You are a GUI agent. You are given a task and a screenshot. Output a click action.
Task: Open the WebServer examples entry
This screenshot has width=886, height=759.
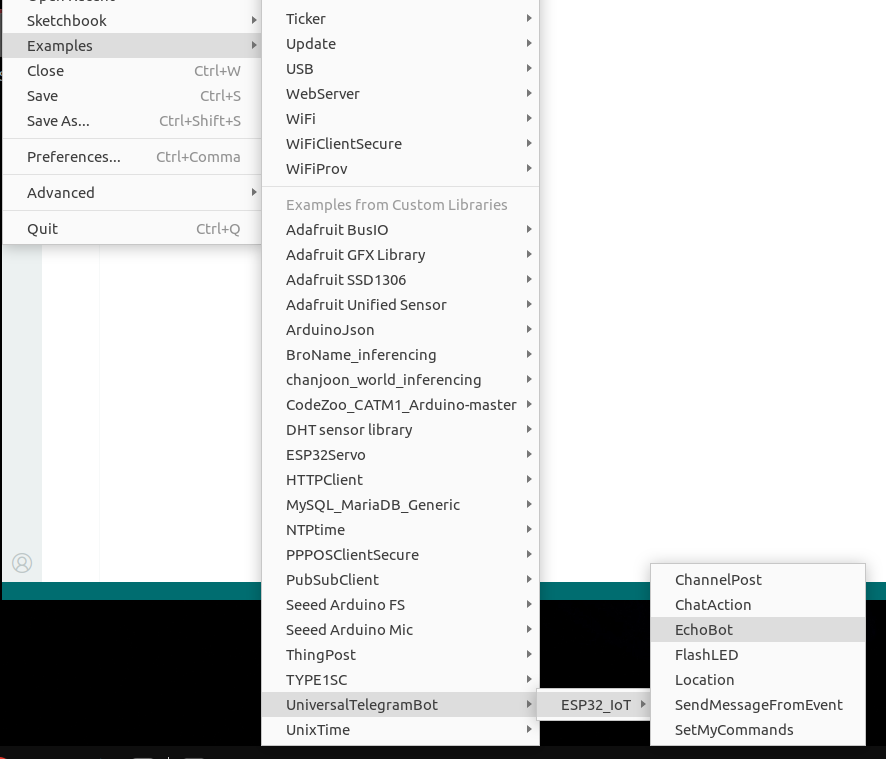[401, 93]
